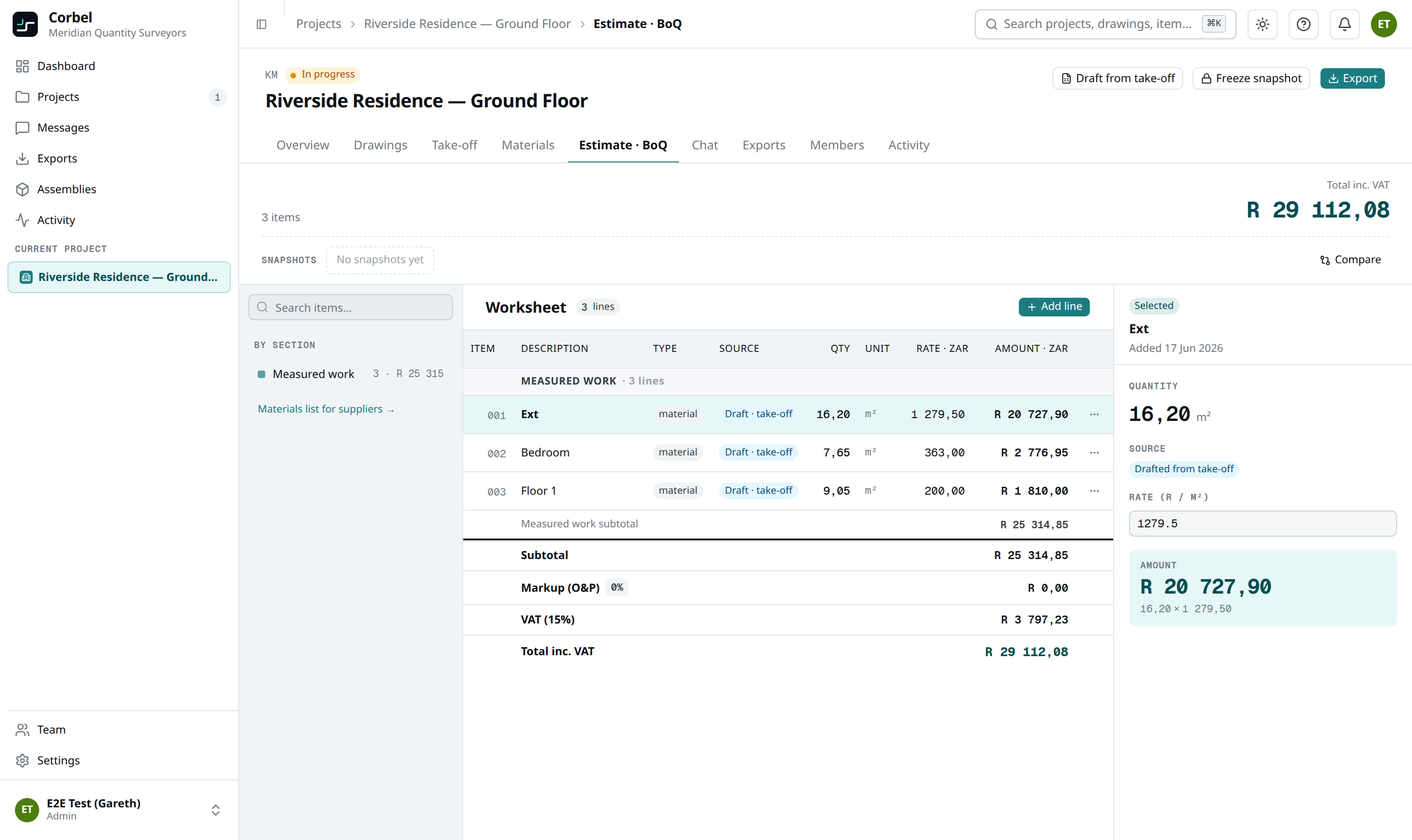
Task: Open the more options menu for the Bedroom row
Action: [x=1094, y=453]
